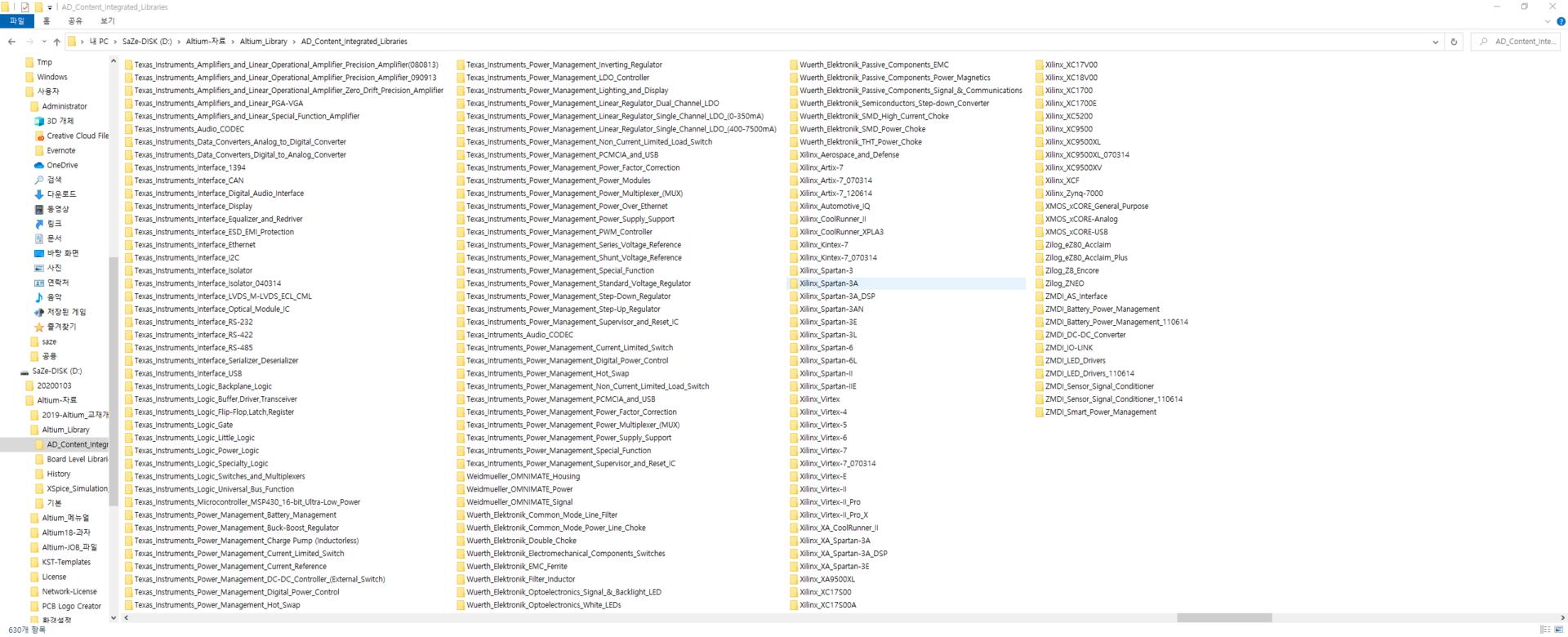Select the horizontal scrollbar thumb
Screen dimensions: 1568x637
coord(1224,618)
